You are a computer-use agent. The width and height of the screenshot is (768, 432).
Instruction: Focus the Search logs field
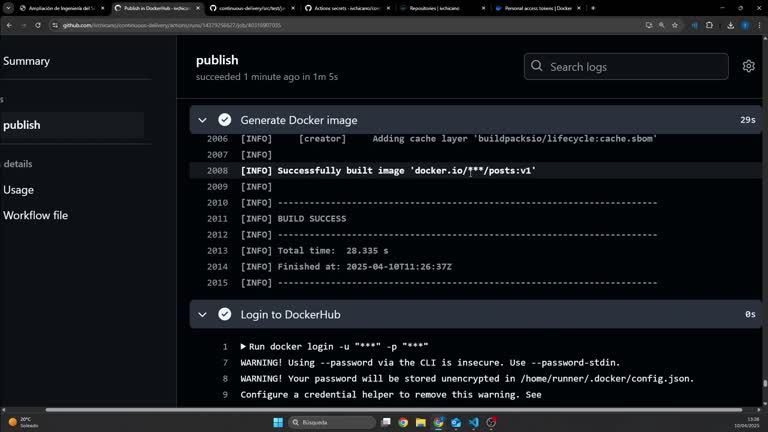coord(626,66)
